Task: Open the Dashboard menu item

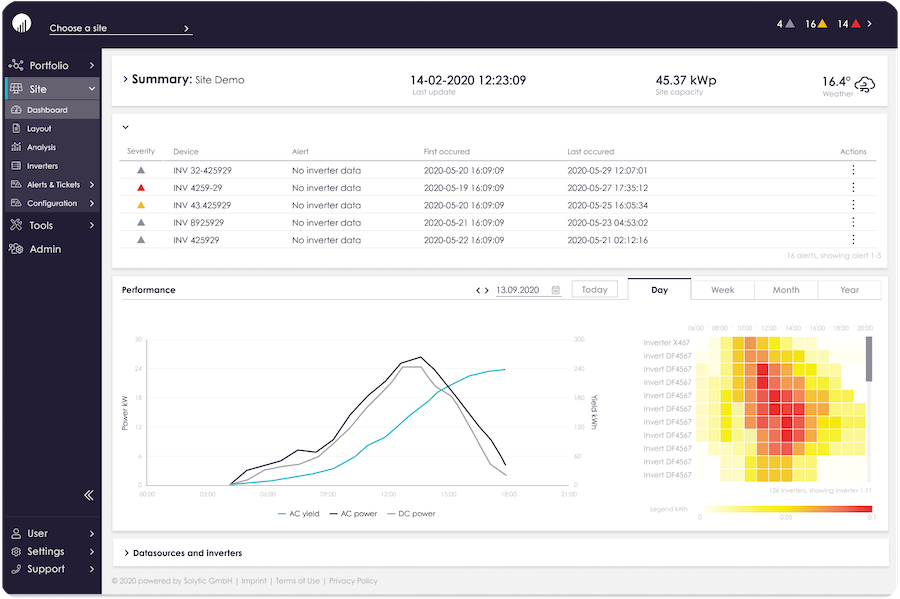Action: (x=52, y=110)
